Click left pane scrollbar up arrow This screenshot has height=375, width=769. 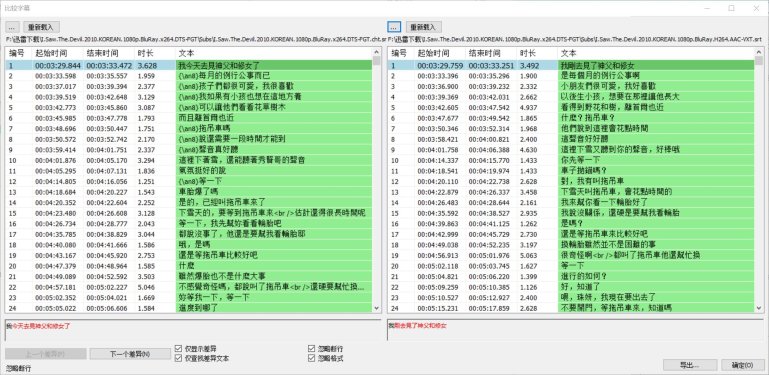coord(377,51)
